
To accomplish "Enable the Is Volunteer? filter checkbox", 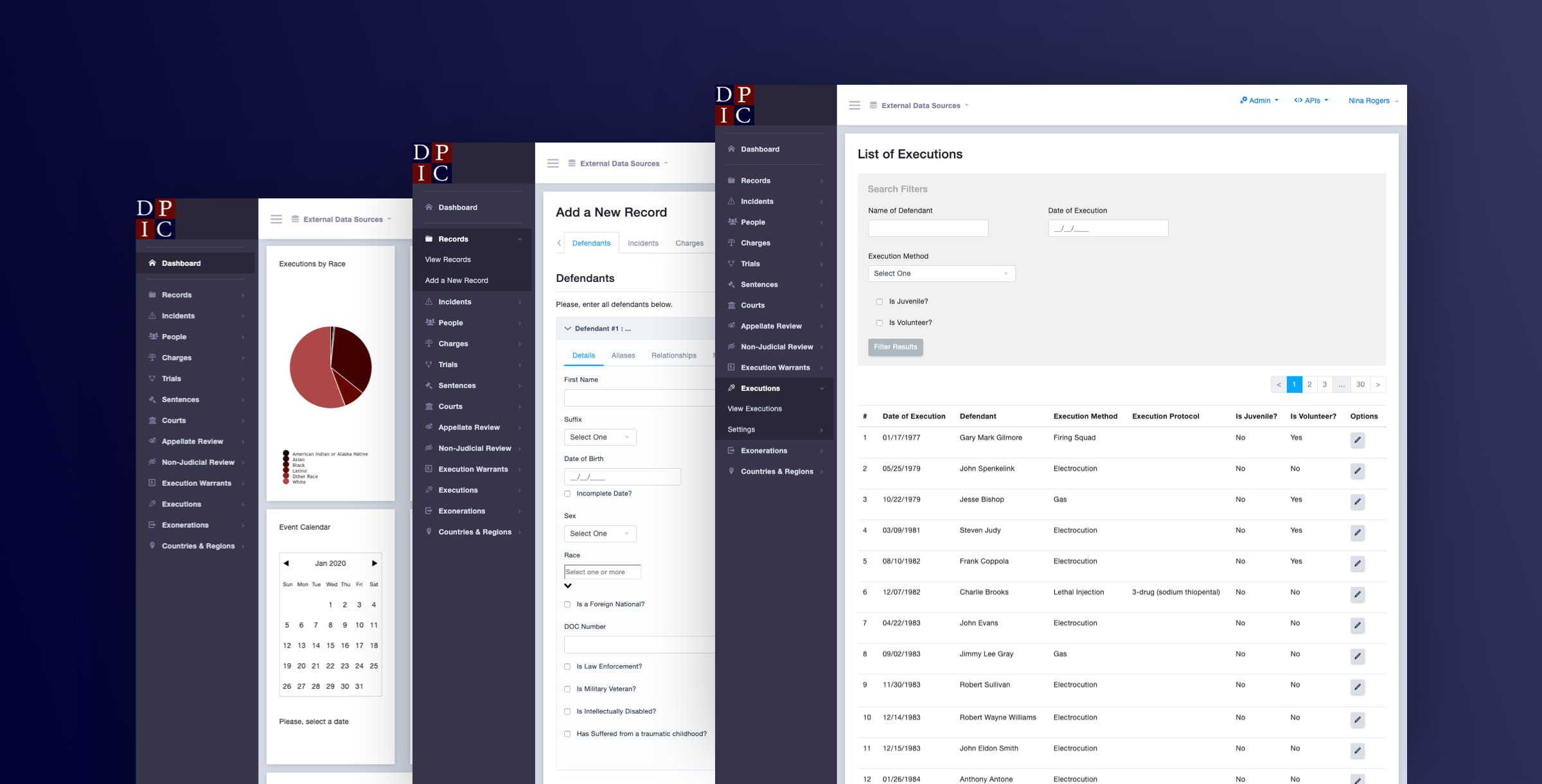I will [x=880, y=323].
